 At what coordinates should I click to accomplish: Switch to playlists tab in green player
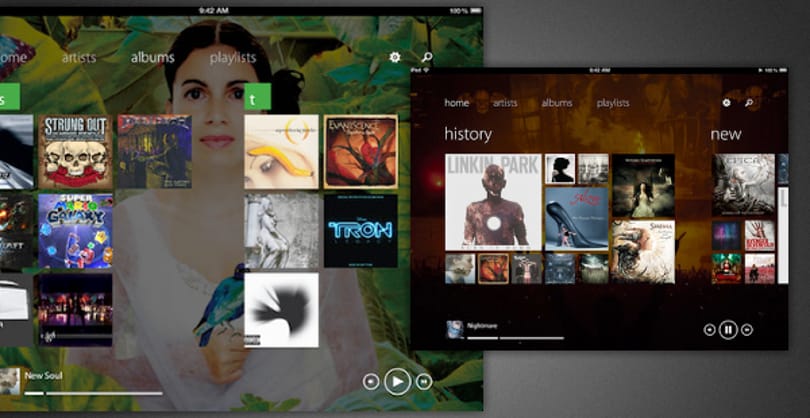pyautogui.click(x=233, y=58)
